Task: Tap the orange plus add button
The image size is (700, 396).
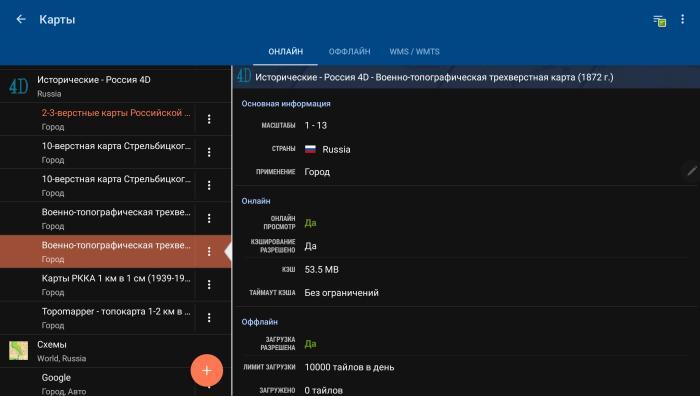Action: pyautogui.click(x=207, y=371)
